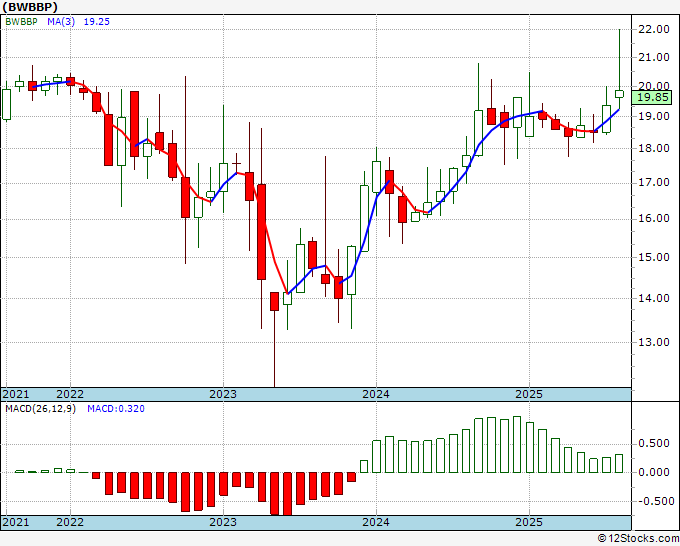Click the MA(3) legend label
Image resolution: width=680 pixels, height=546 pixels.
(x=61, y=21)
